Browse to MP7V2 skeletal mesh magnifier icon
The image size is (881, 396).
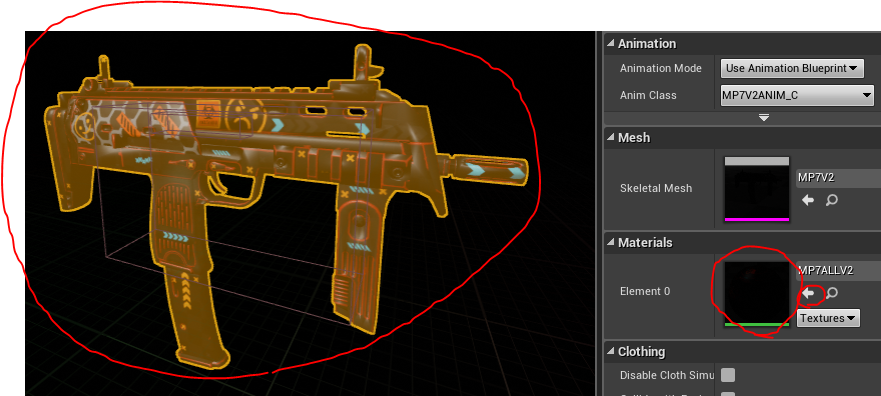832,200
